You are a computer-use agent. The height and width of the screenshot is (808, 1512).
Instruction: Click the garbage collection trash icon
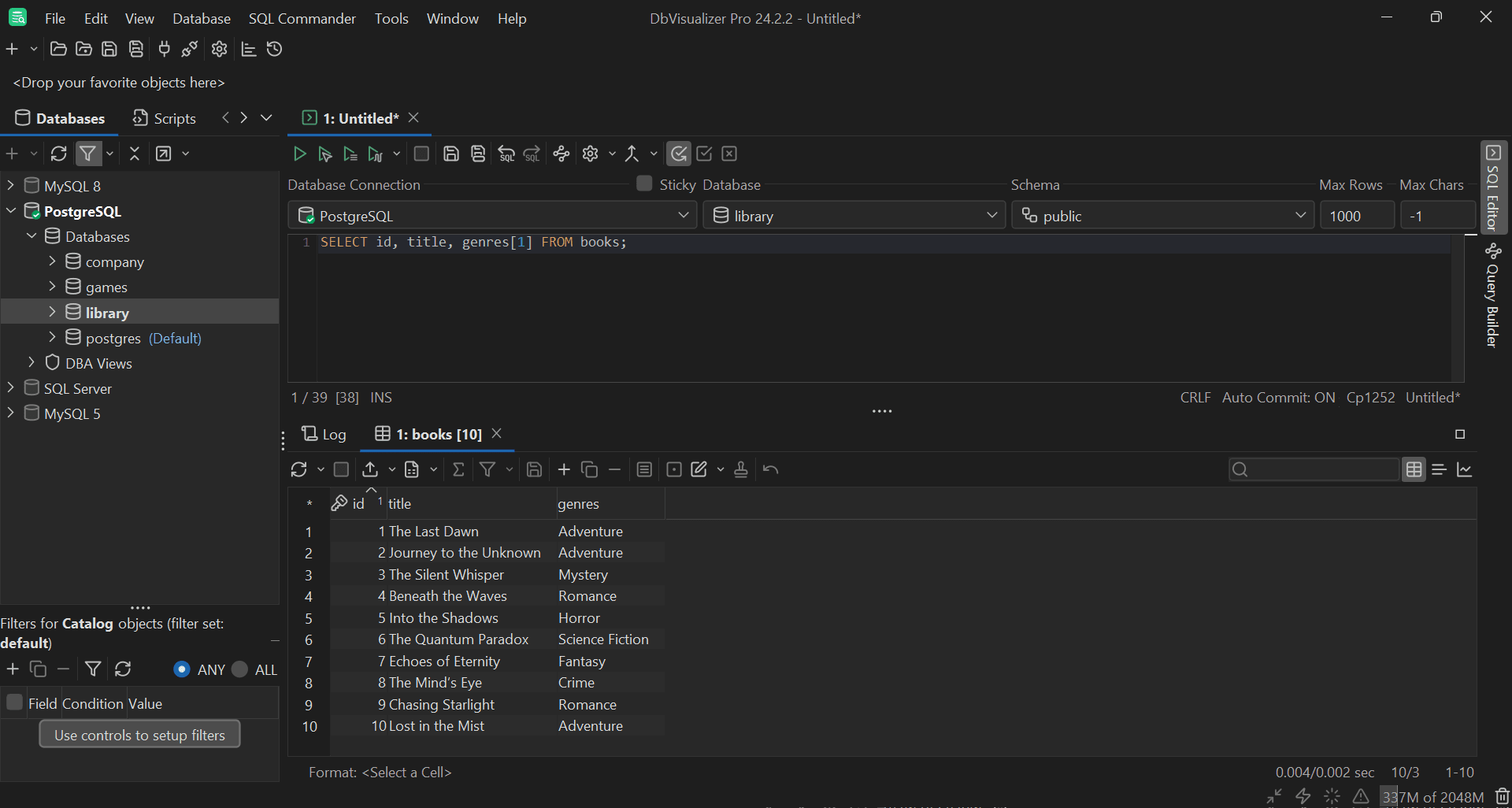pos(1502,797)
